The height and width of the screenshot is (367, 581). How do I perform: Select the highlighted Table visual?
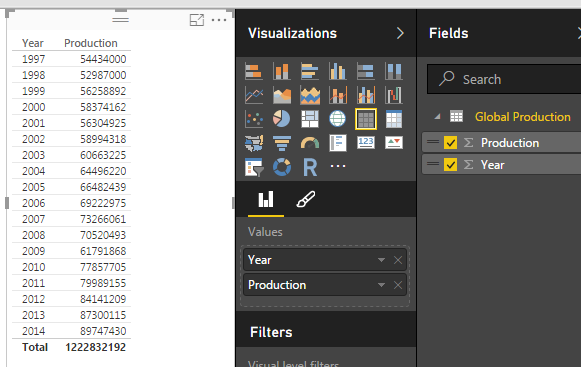coord(366,119)
